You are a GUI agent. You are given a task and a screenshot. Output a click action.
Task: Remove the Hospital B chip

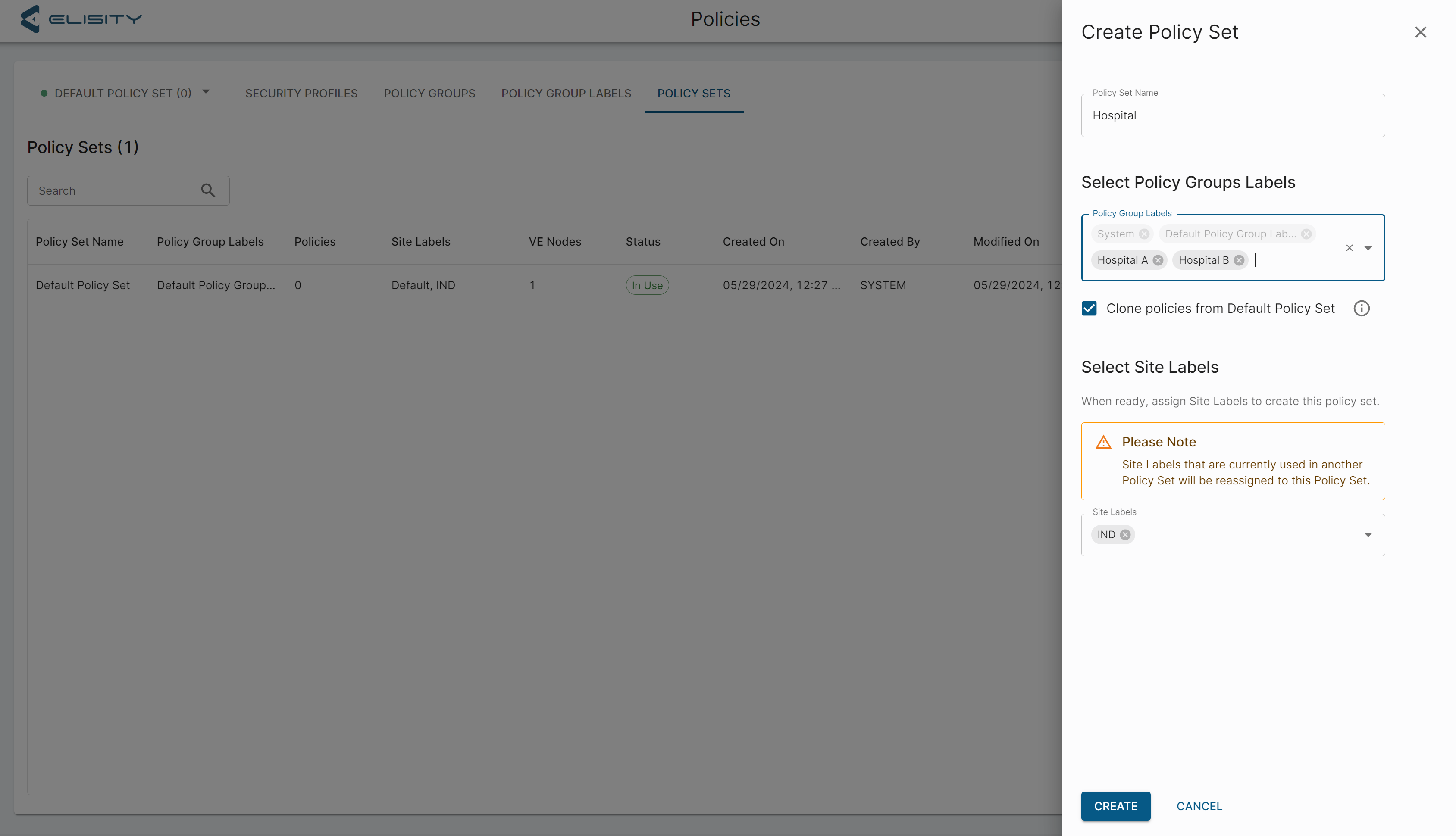(x=1239, y=260)
